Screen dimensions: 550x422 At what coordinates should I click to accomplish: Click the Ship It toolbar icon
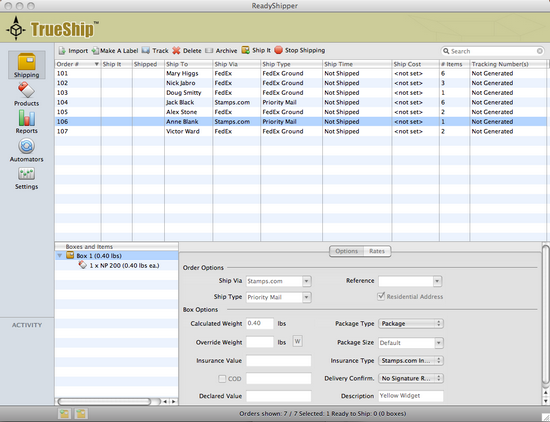coord(246,50)
